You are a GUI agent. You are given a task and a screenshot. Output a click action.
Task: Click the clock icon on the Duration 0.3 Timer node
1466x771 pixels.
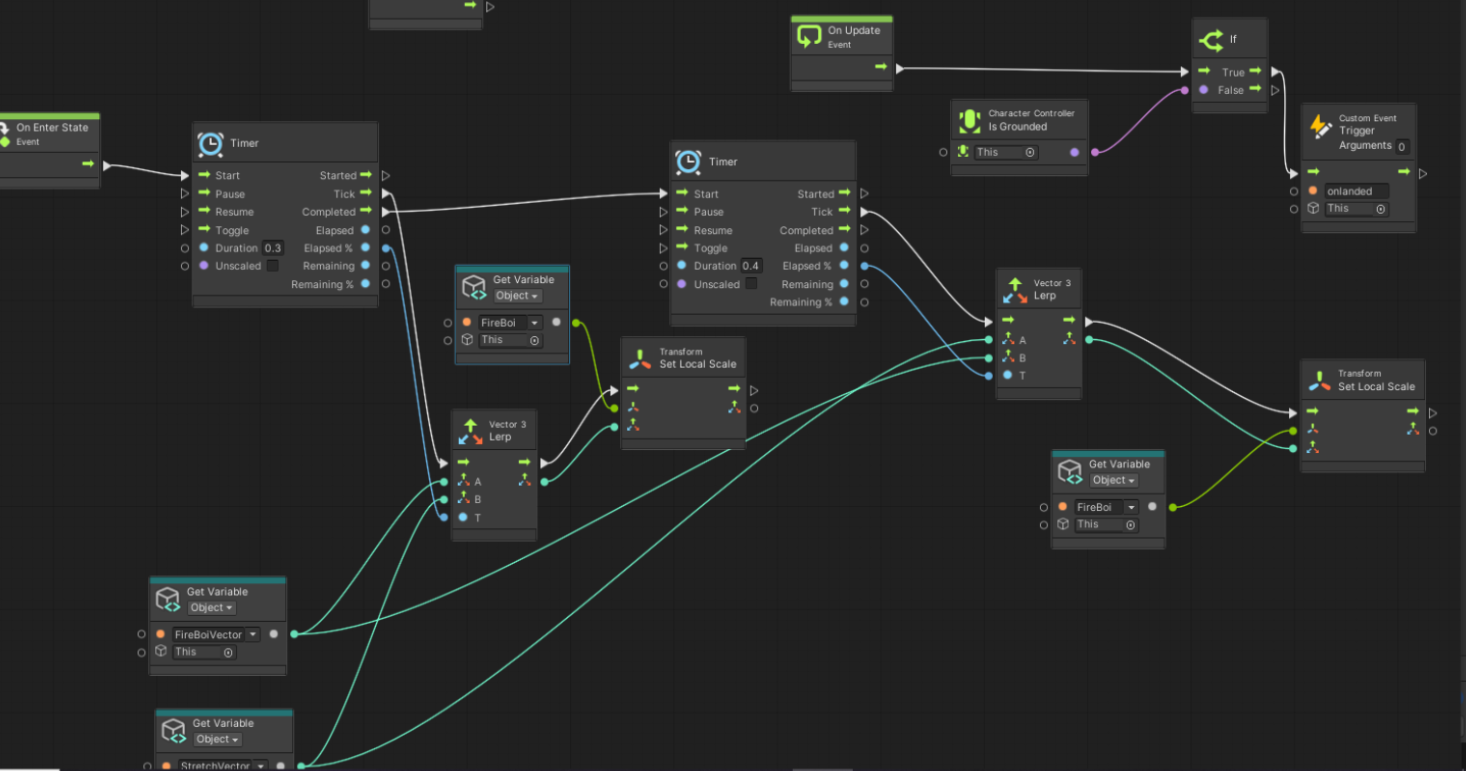[210, 144]
